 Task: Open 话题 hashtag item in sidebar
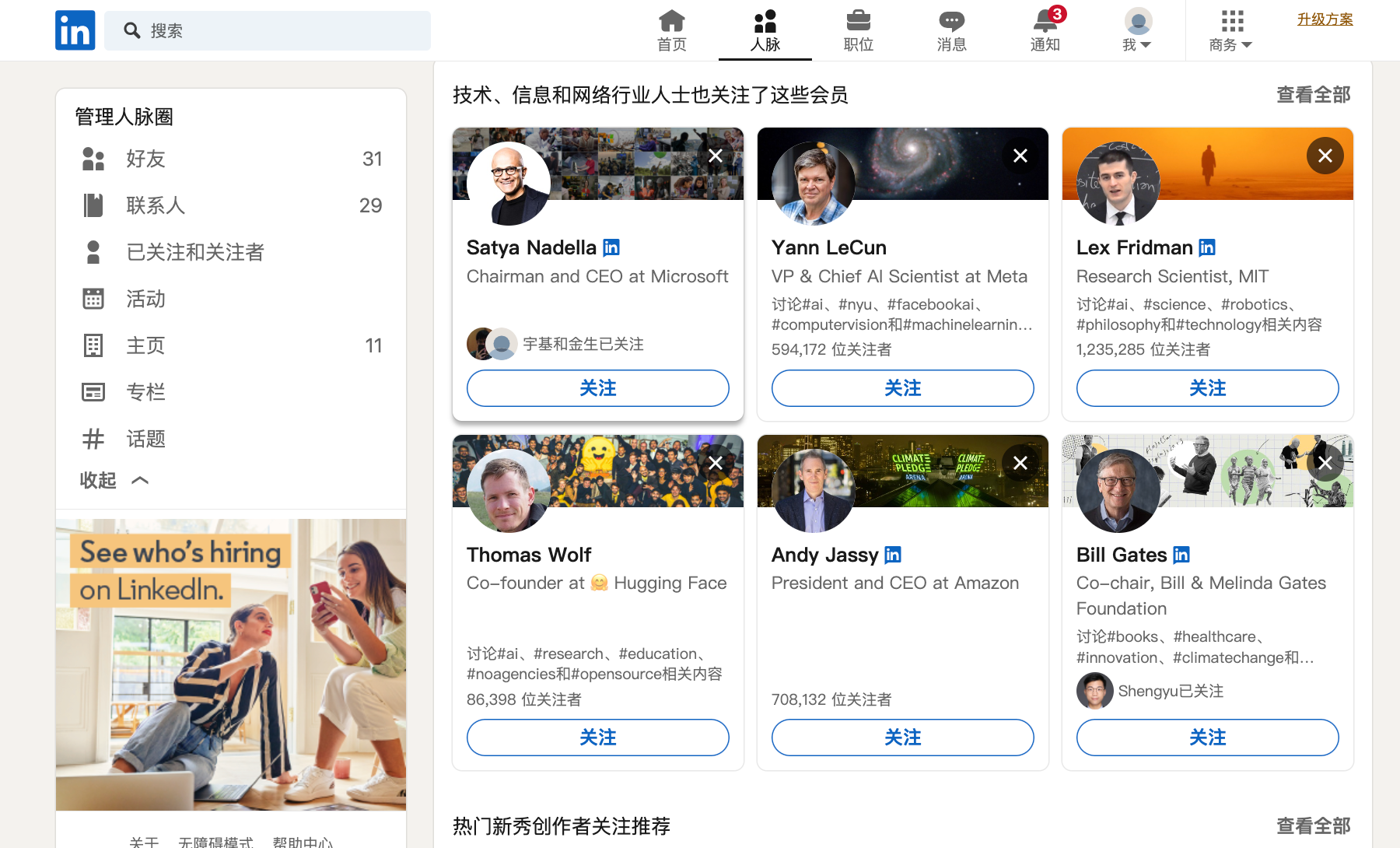coord(231,439)
